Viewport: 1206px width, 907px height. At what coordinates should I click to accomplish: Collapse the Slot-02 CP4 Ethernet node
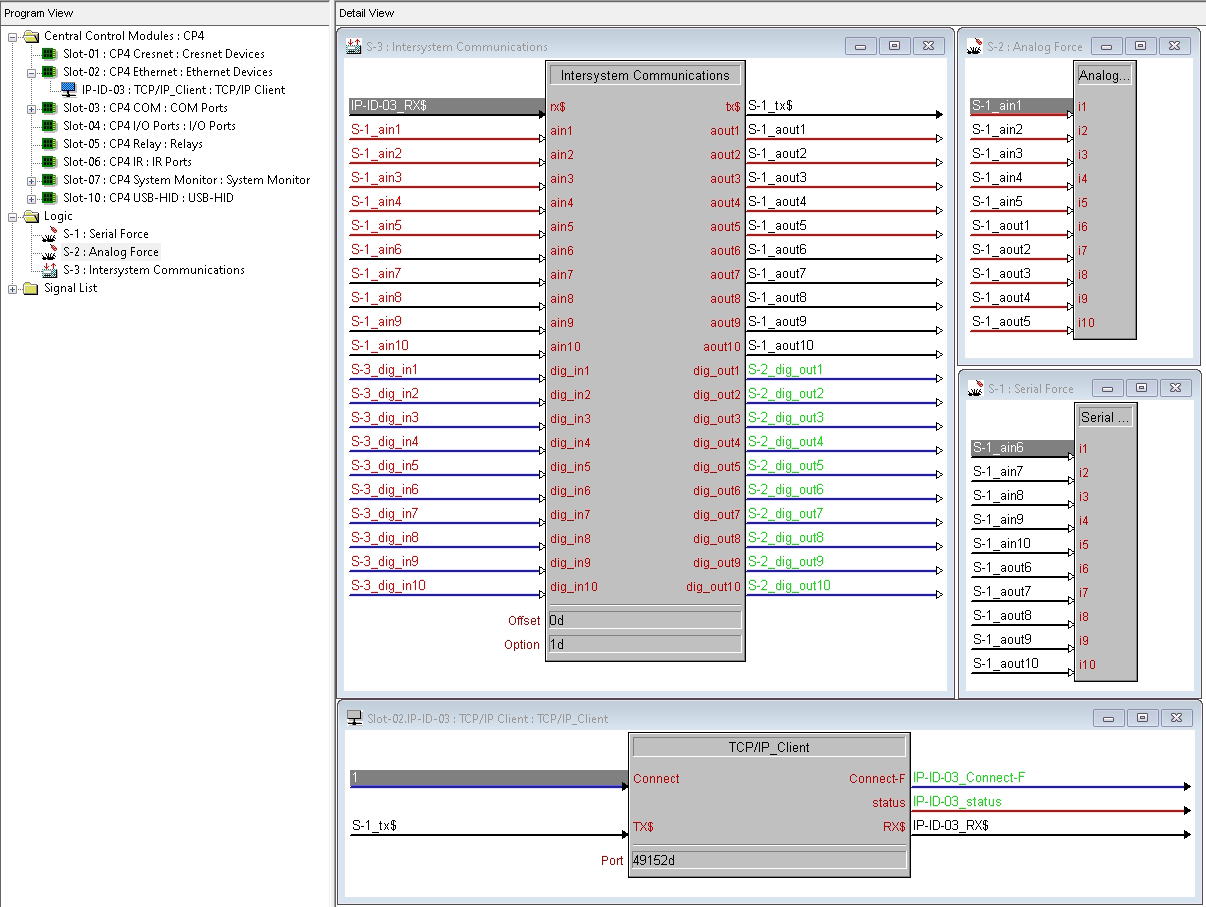pyautogui.click(x=32, y=72)
